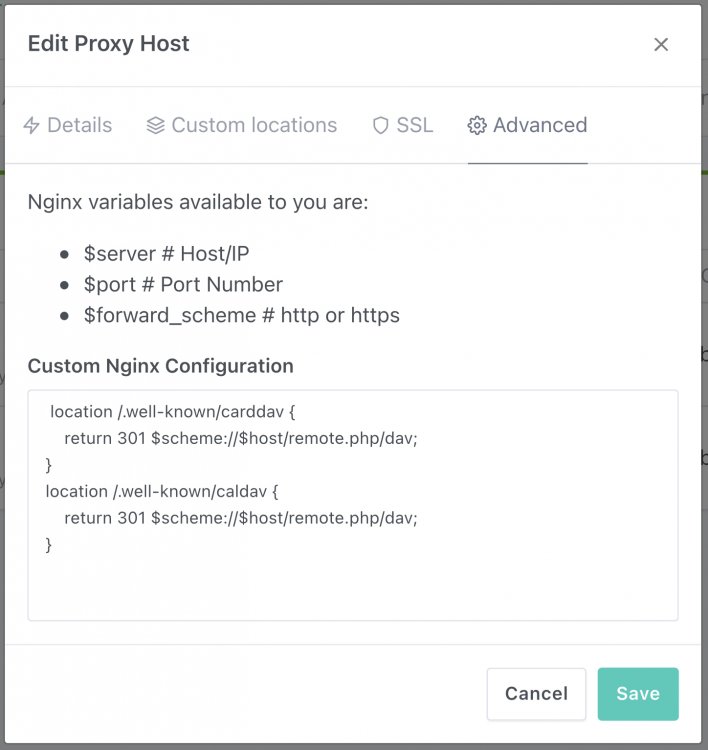Click the stacked layers Custom locations icon
Screen dimensions: 708x750
tap(155, 125)
